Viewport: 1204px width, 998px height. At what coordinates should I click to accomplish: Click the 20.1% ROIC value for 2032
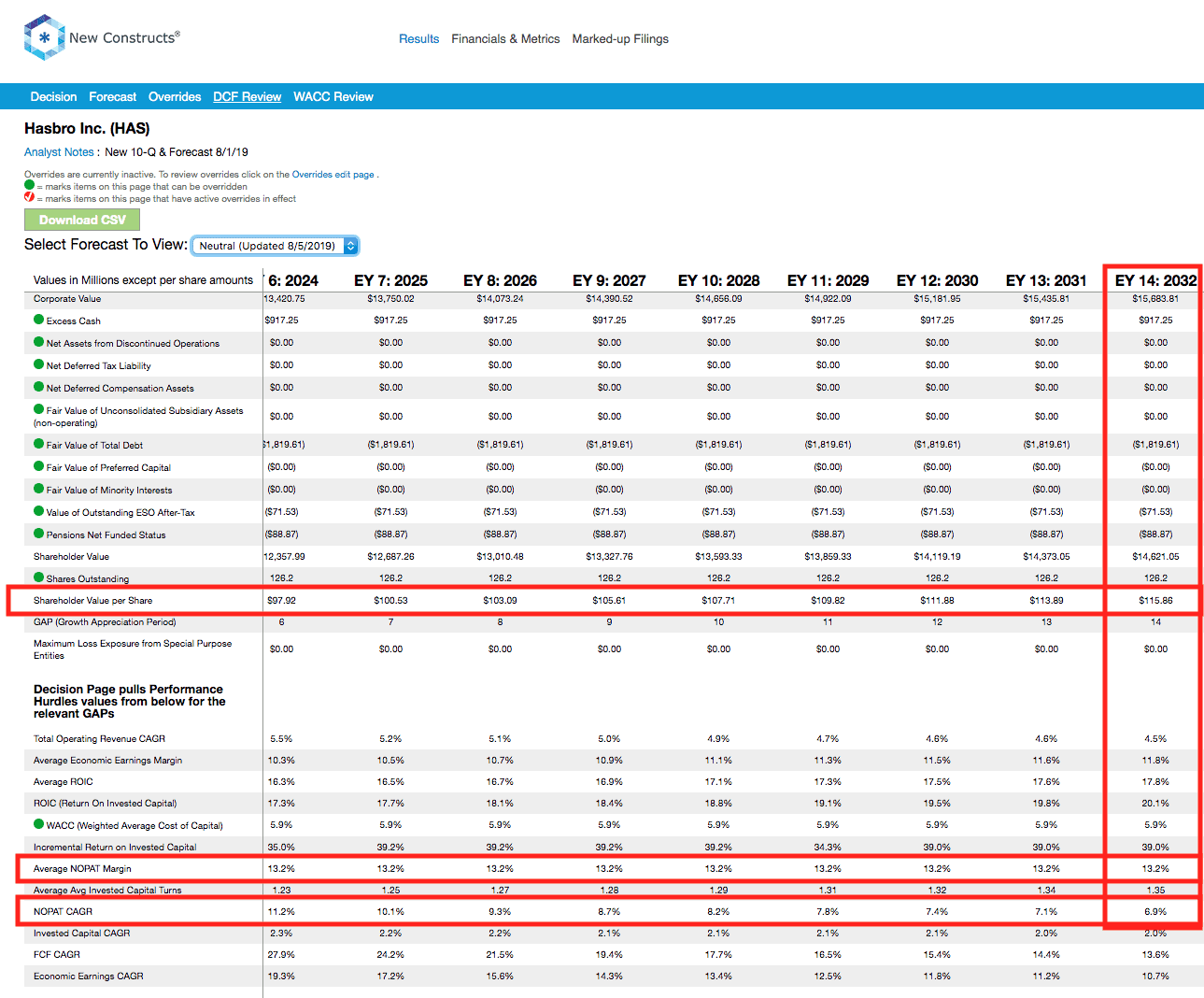[1155, 804]
